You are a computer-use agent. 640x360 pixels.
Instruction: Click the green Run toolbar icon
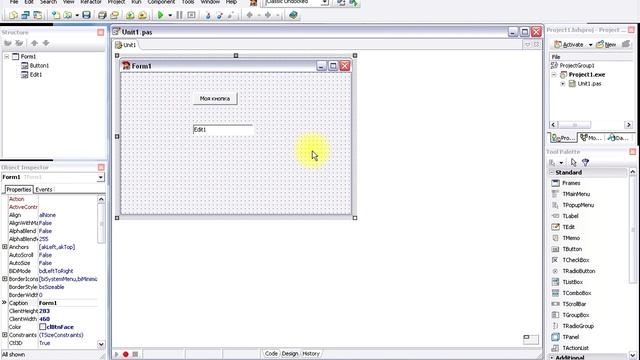click(160, 16)
